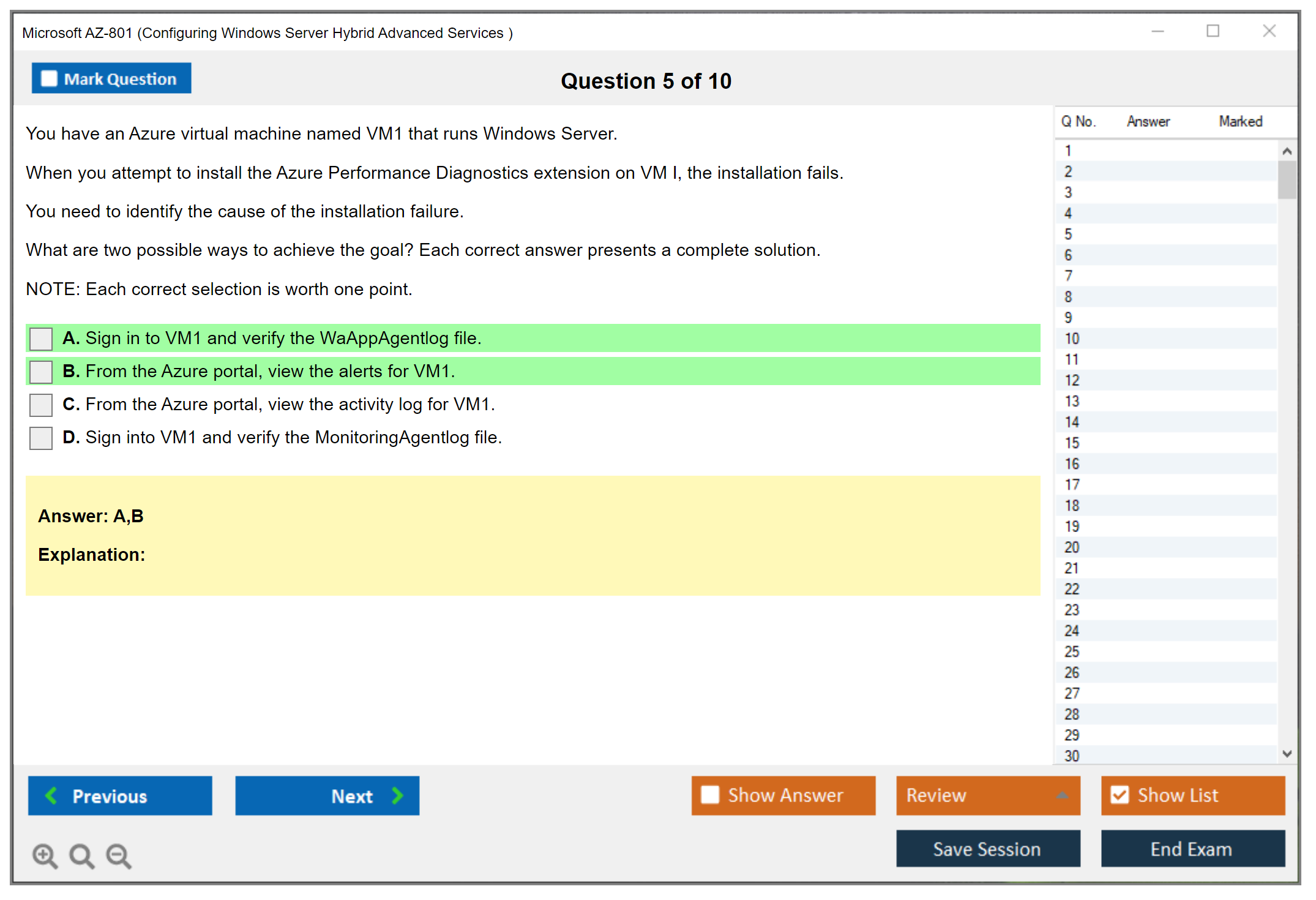1316x900 pixels.
Task: Click the End Exam button
Action: pos(1192,849)
